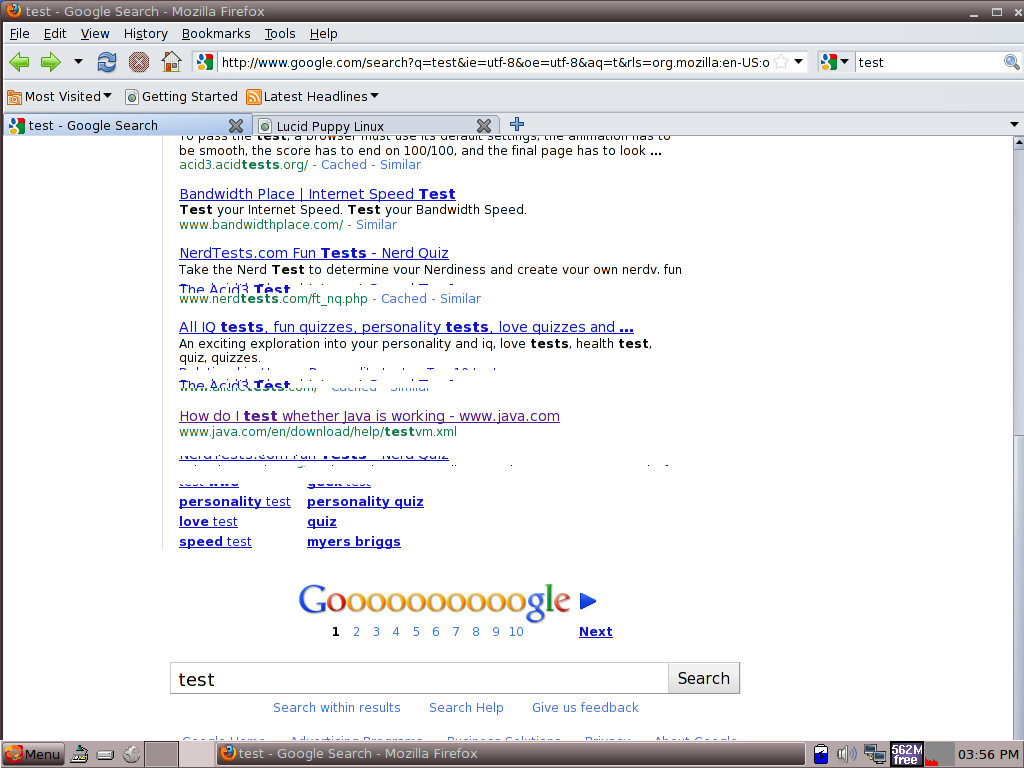Search related term personality test
Viewport: 1024px width, 768px height.
[235, 502]
